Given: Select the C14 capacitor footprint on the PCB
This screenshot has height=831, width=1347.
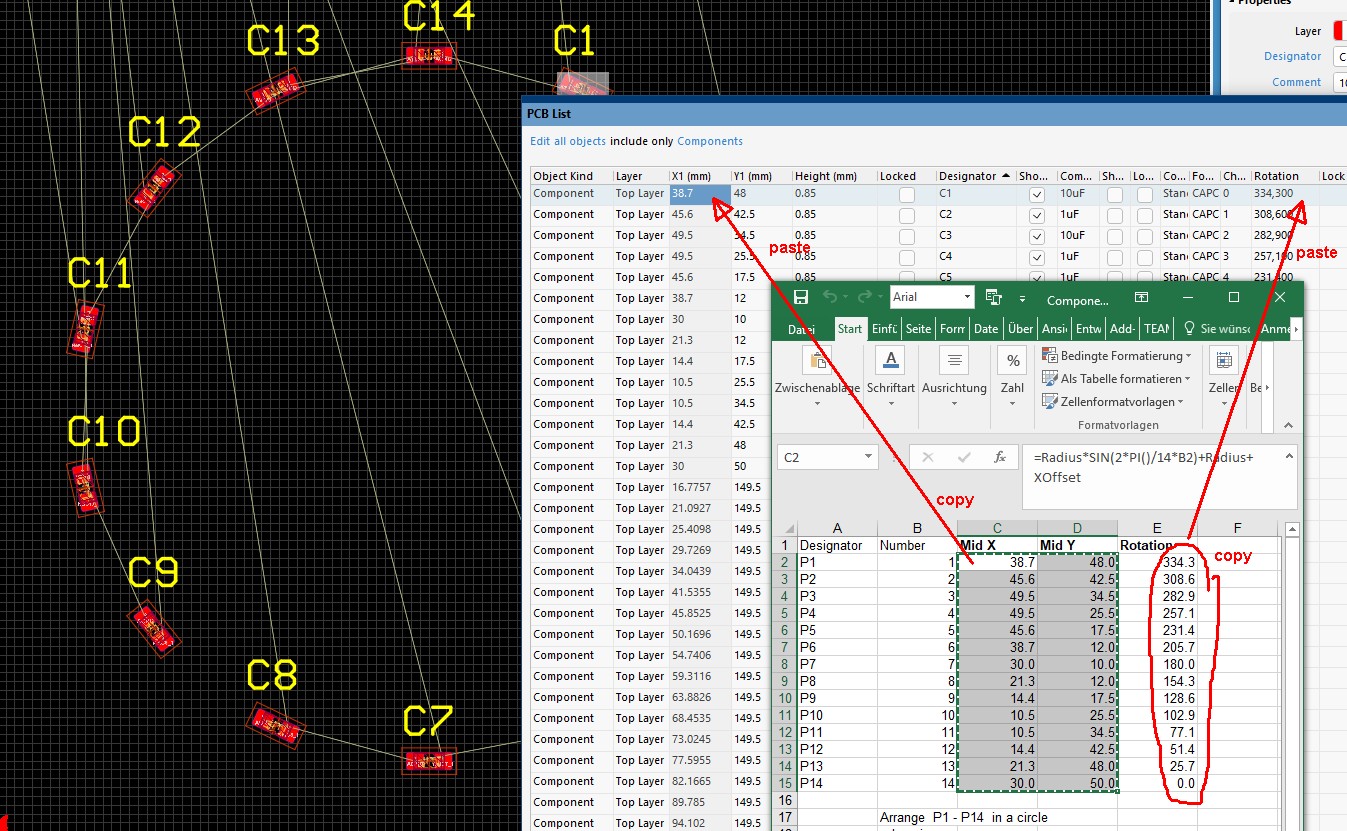Looking at the screenshot, I should click(x=429, y=55).
